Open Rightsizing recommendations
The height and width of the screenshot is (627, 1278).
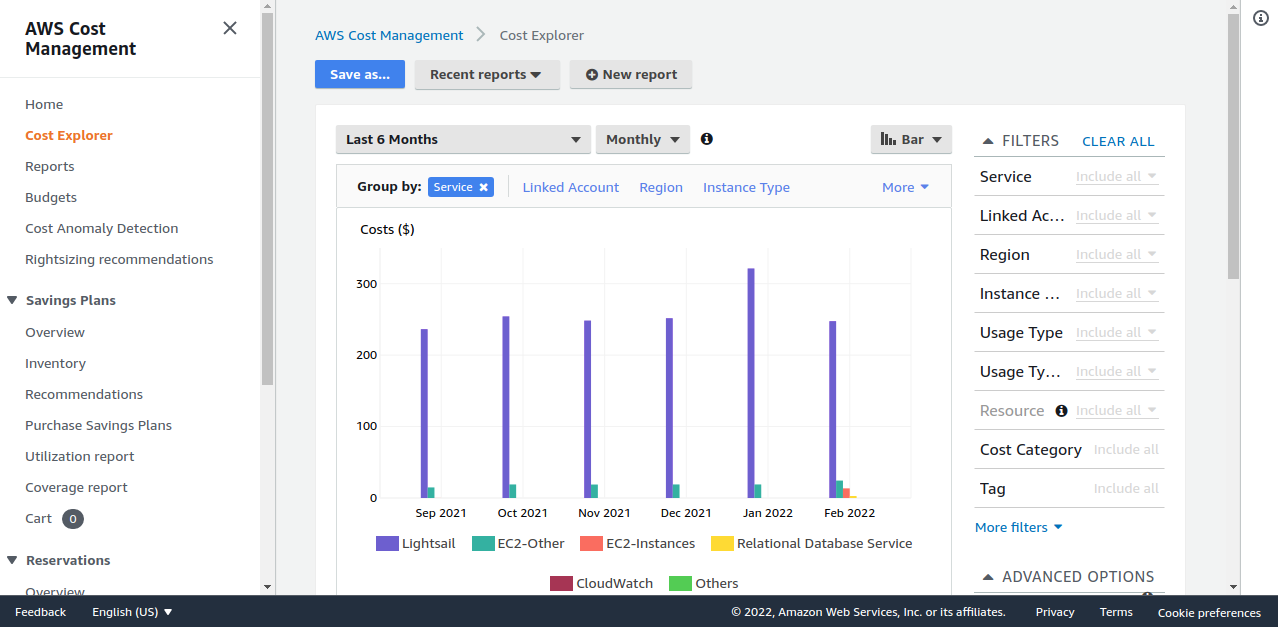(x=119, y=259)
